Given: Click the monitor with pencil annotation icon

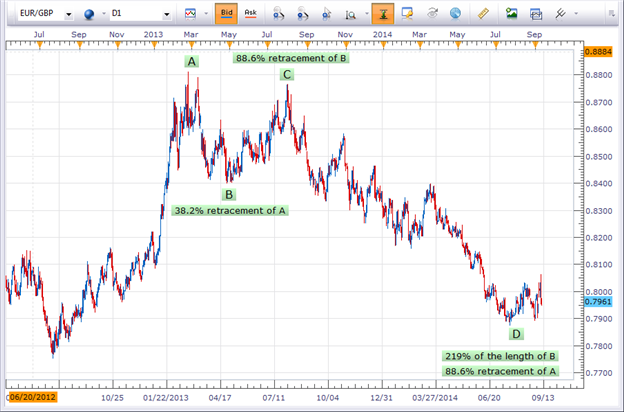Looking at the screenshot, I should pyautogui.click(x=407, y=14).
